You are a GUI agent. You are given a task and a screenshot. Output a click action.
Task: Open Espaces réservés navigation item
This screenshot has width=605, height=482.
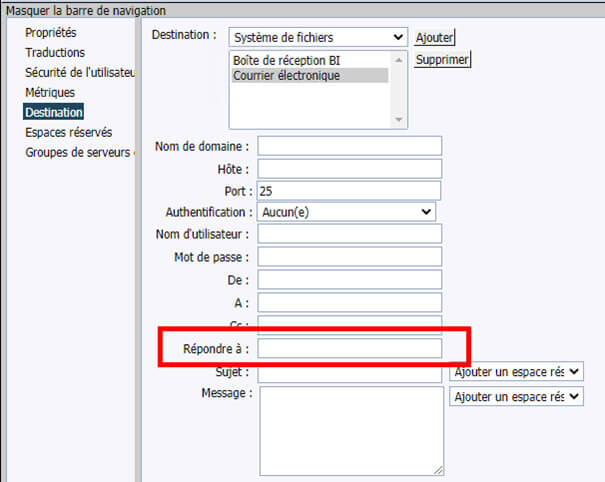(x=68, y=132)
